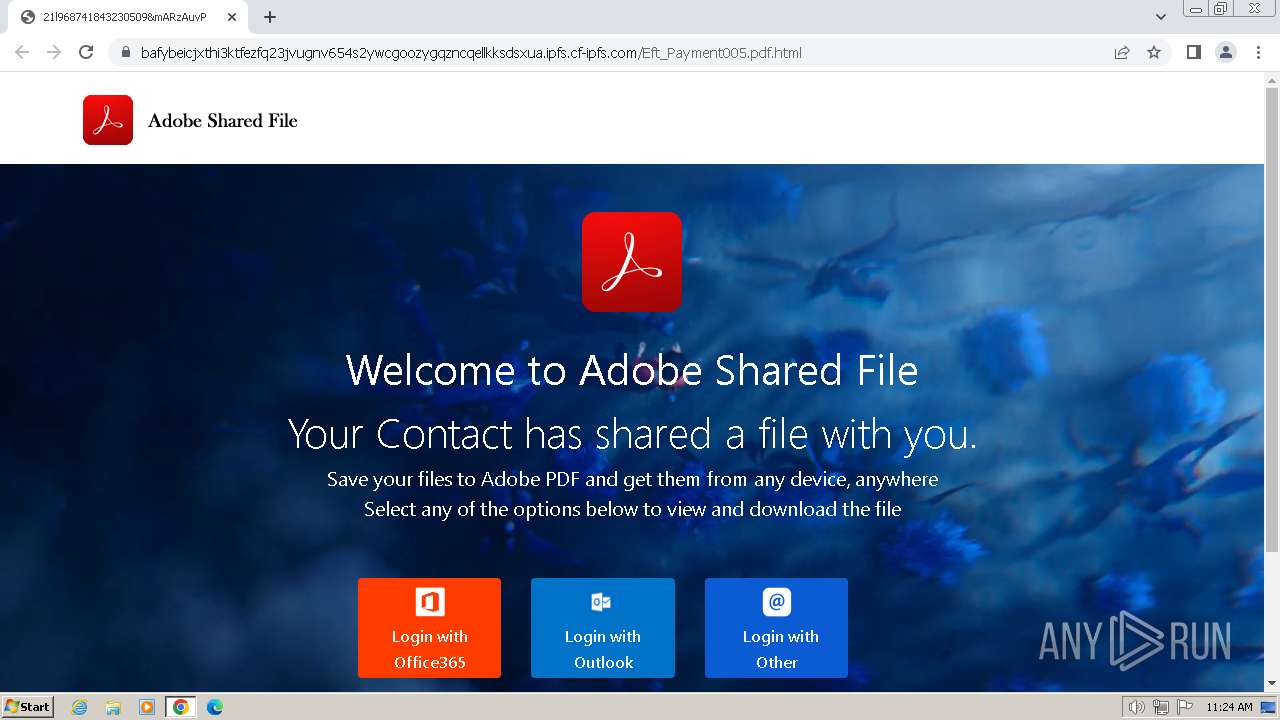
Task: Click the clock showing 11:24 AM
Action: click(1229, 707)
